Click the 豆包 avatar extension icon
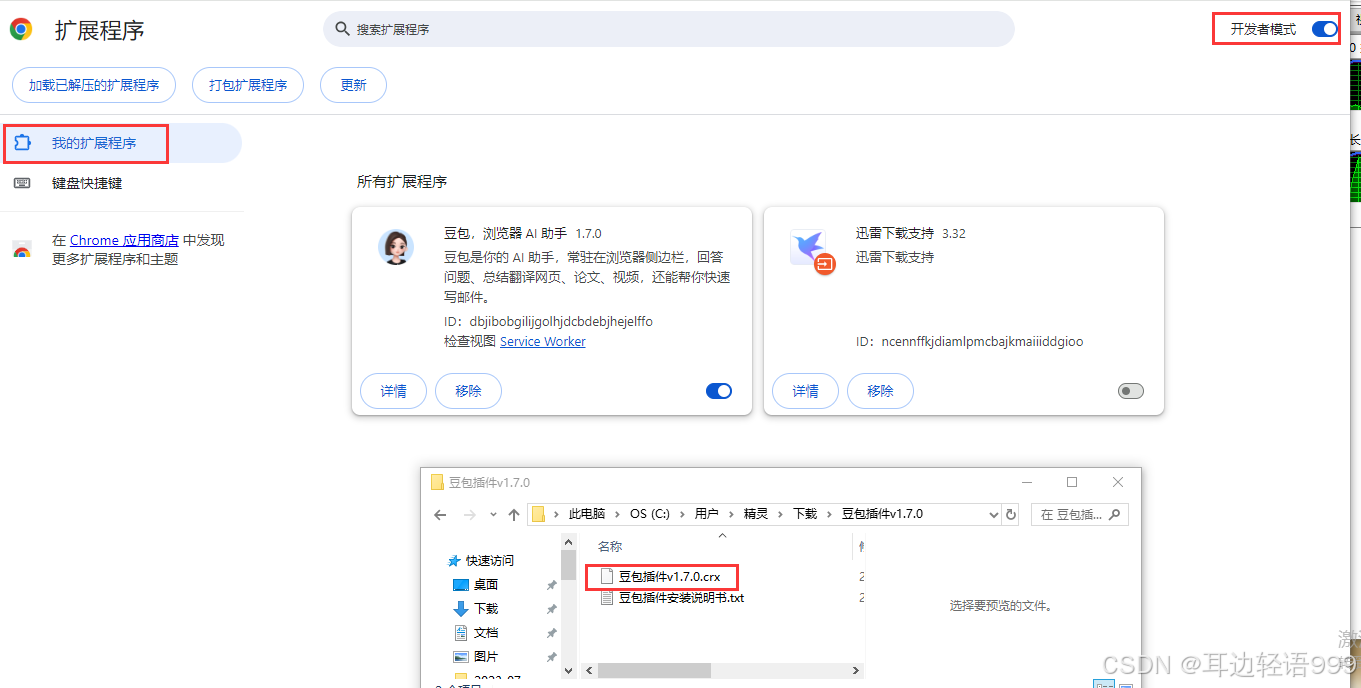1361x688 pixels. coord(396,246)
